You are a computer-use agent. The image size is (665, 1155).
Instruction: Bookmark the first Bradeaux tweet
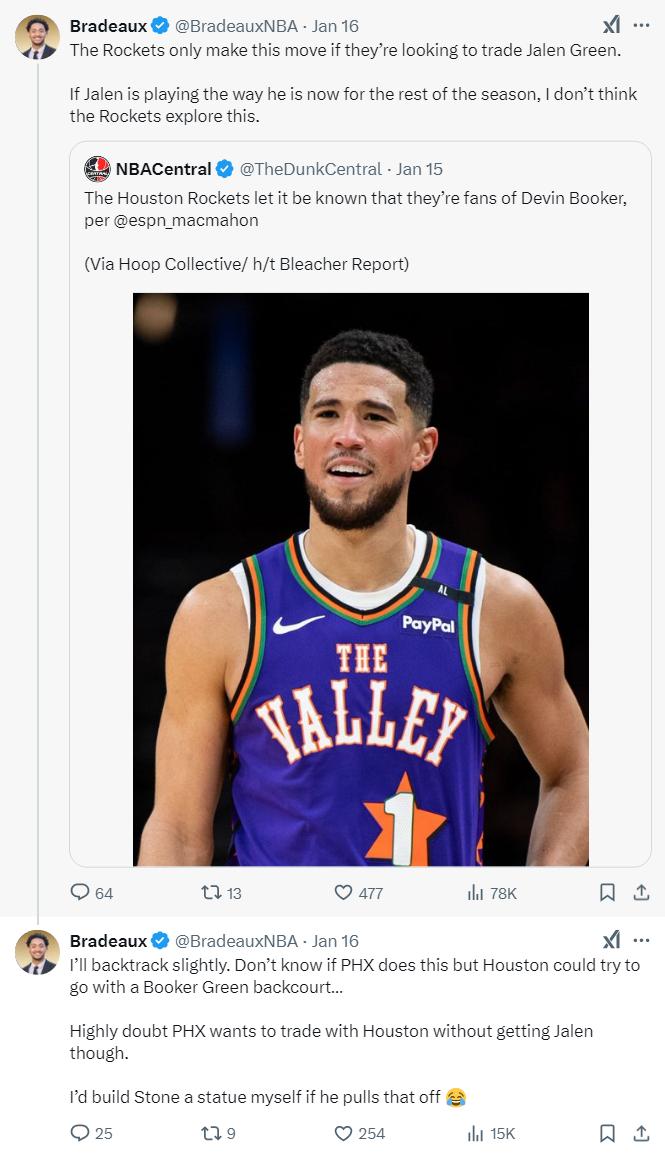click(607, 892)
